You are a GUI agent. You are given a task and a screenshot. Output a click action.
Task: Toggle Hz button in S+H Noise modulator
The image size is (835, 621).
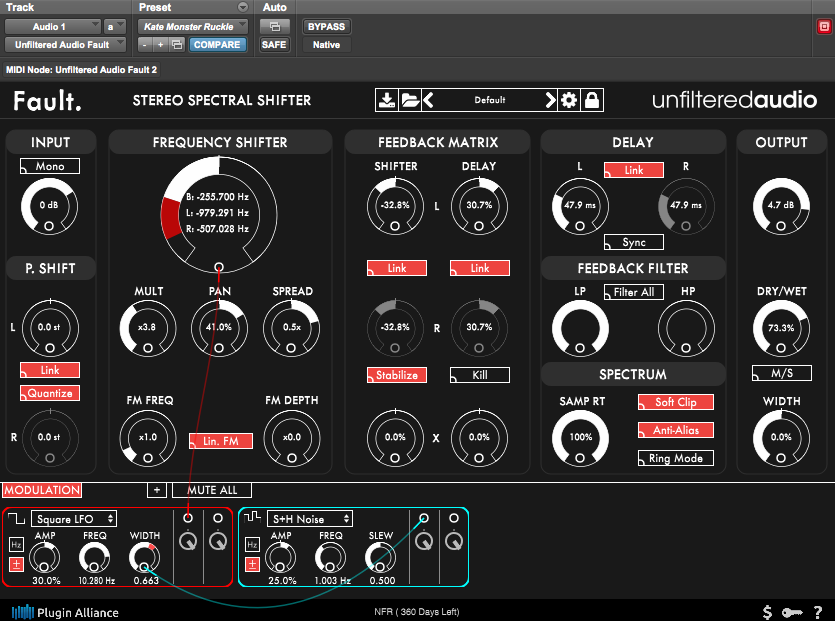click(x=252, y=545)
